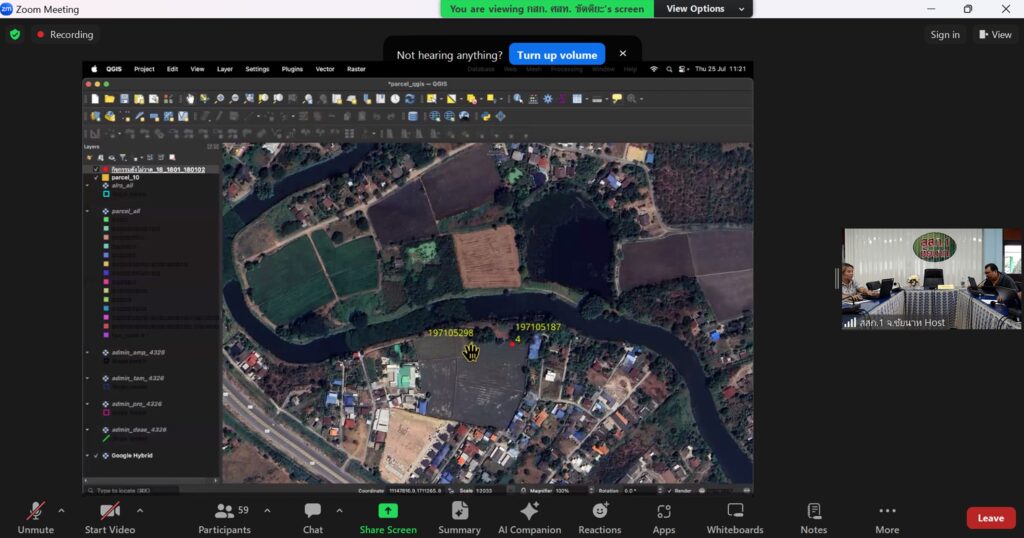Open the Plugins menu
Viewport: 1024px width, 538px height.
pos(292,69)
